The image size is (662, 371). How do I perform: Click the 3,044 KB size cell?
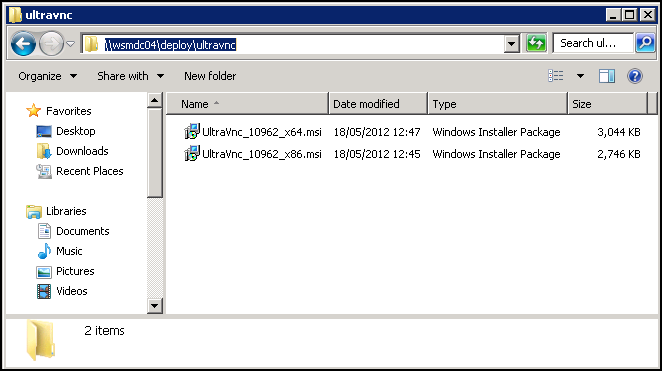[619, 132]
